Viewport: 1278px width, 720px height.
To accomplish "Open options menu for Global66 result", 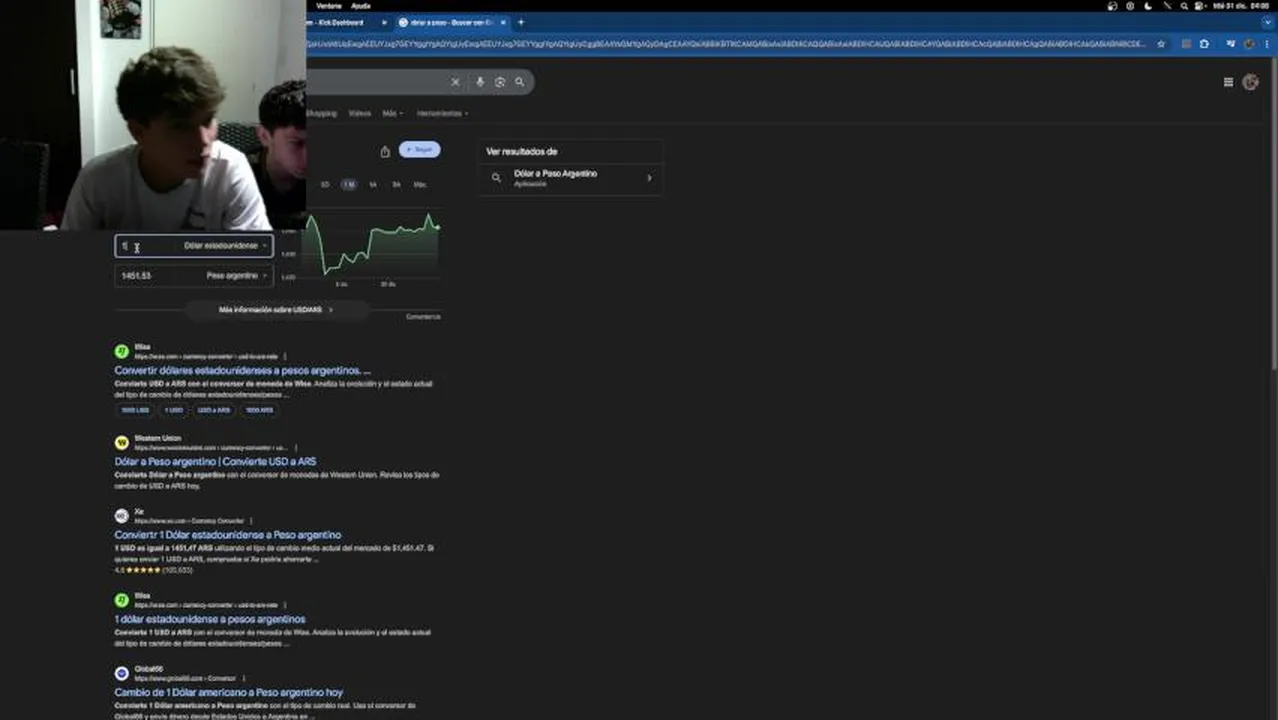I will pos(243,678).
